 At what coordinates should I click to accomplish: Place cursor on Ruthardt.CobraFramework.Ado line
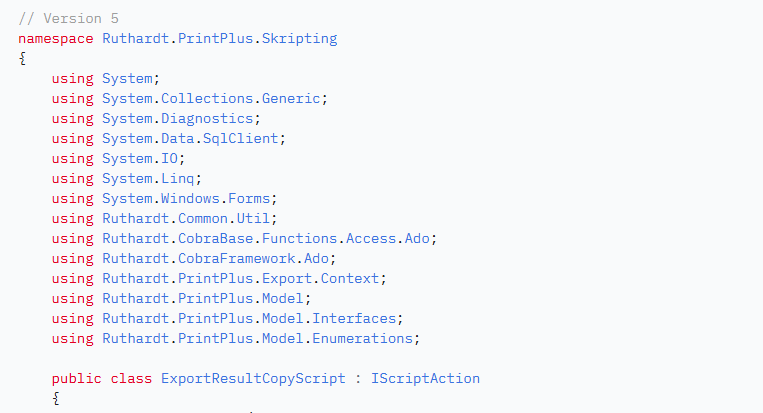click(x=186, y=259)
